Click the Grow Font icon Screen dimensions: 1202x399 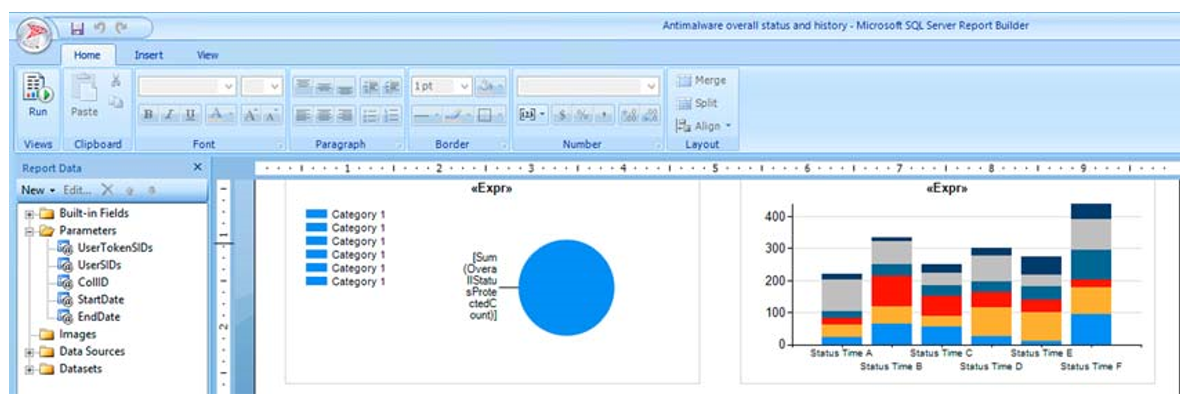coord(250,114)
